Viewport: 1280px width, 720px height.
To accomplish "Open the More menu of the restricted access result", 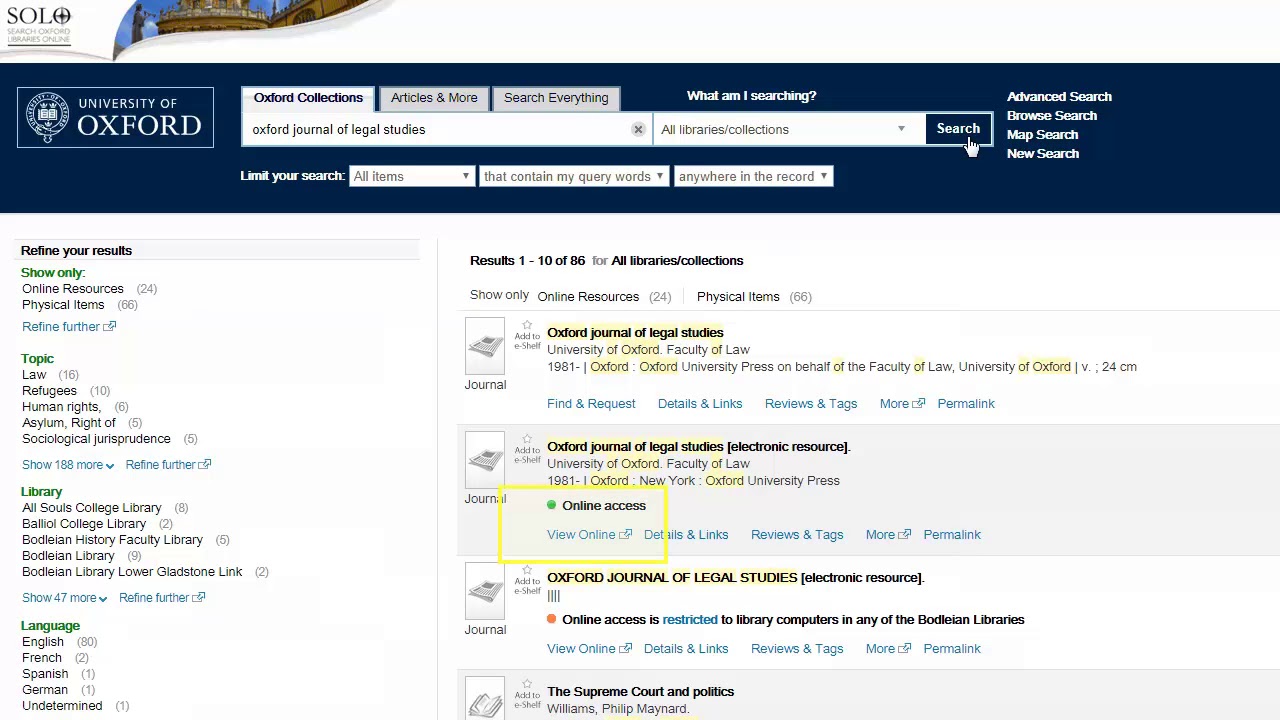I will click(x=888, y=649).
